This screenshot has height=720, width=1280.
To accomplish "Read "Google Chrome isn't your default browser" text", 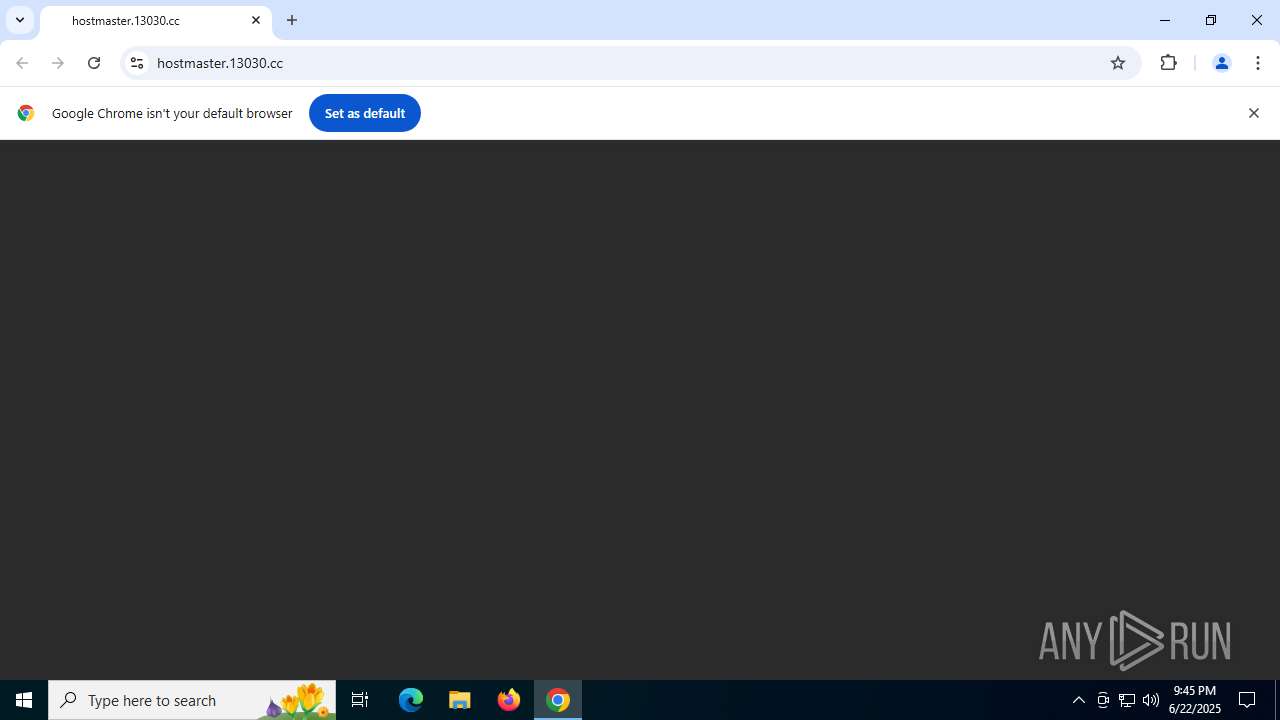I will coord(172,113).
